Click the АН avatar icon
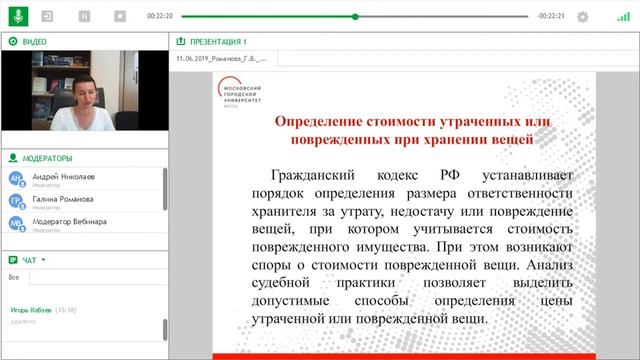 coord(16,178)
